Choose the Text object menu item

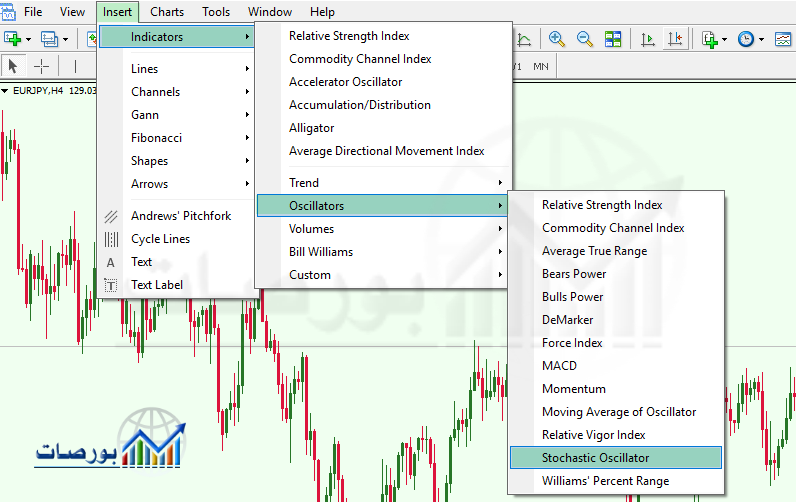177,262
